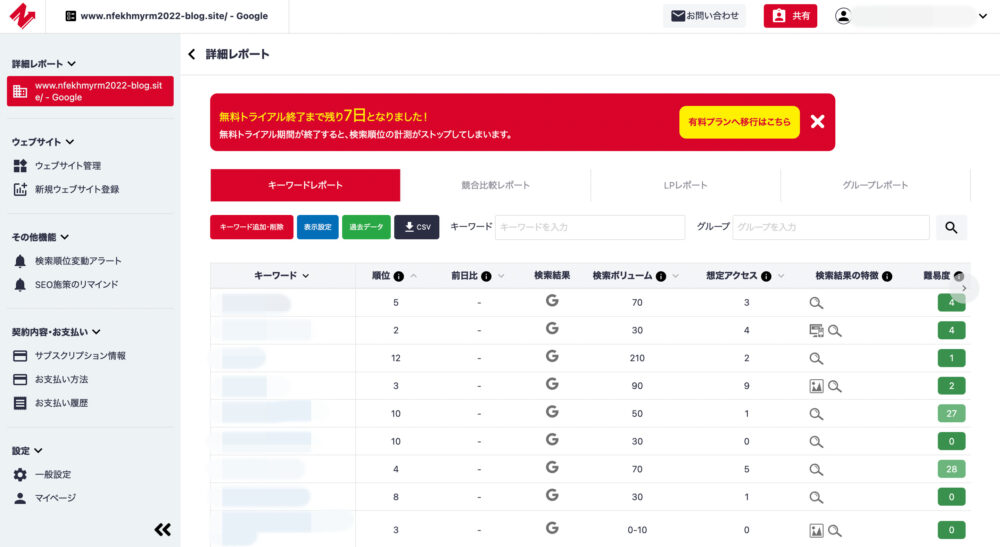Open 検索順位変動アラート in sidebar
1000x547 pixels.
[x=78, y=261]
